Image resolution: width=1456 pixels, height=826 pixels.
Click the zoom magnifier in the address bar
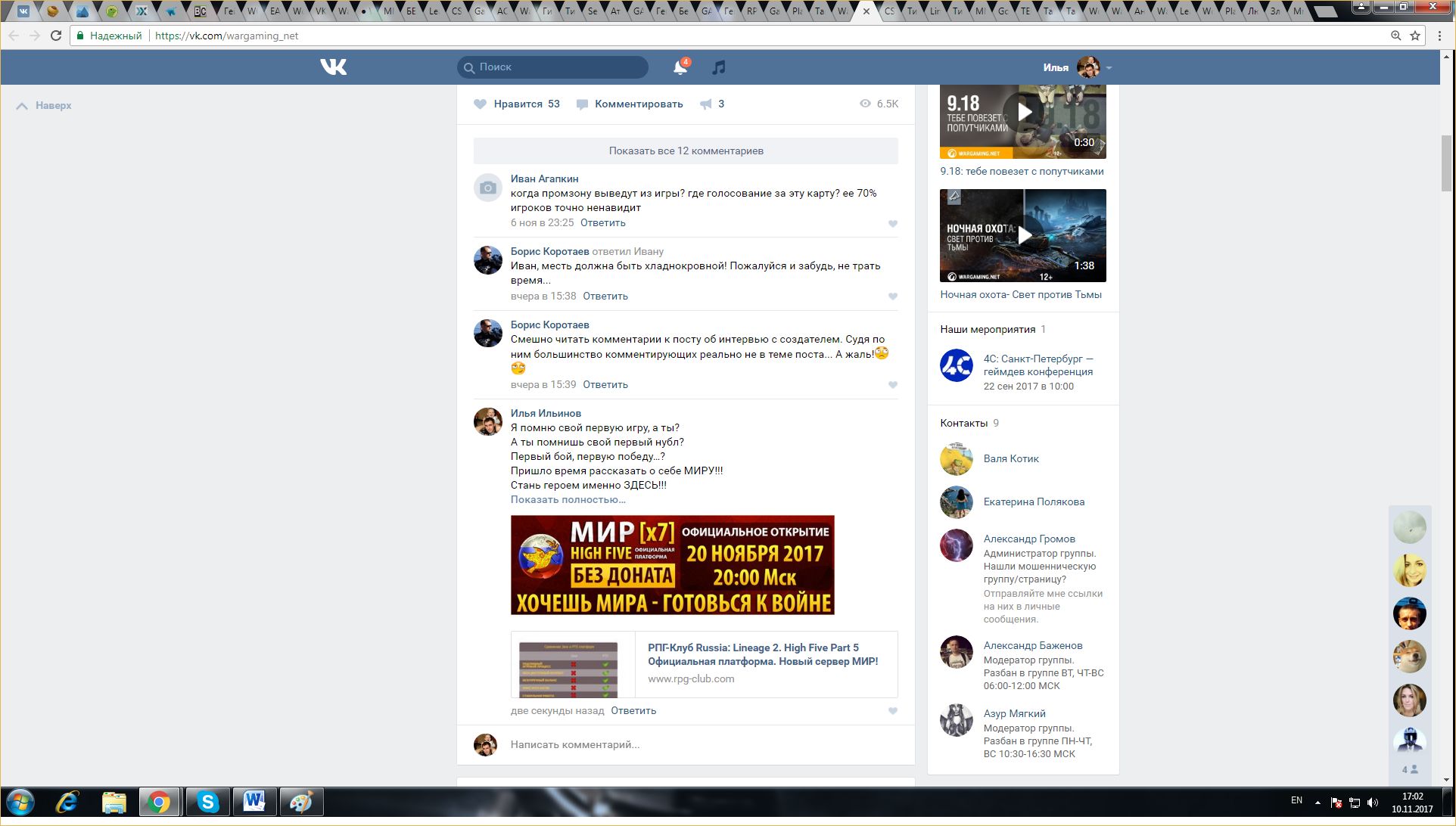1395,36
